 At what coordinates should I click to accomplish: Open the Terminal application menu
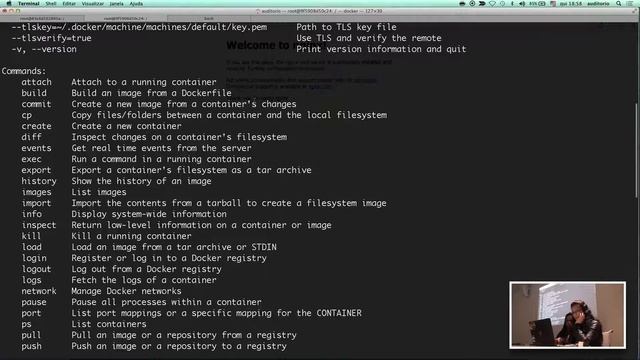point(29,4)
